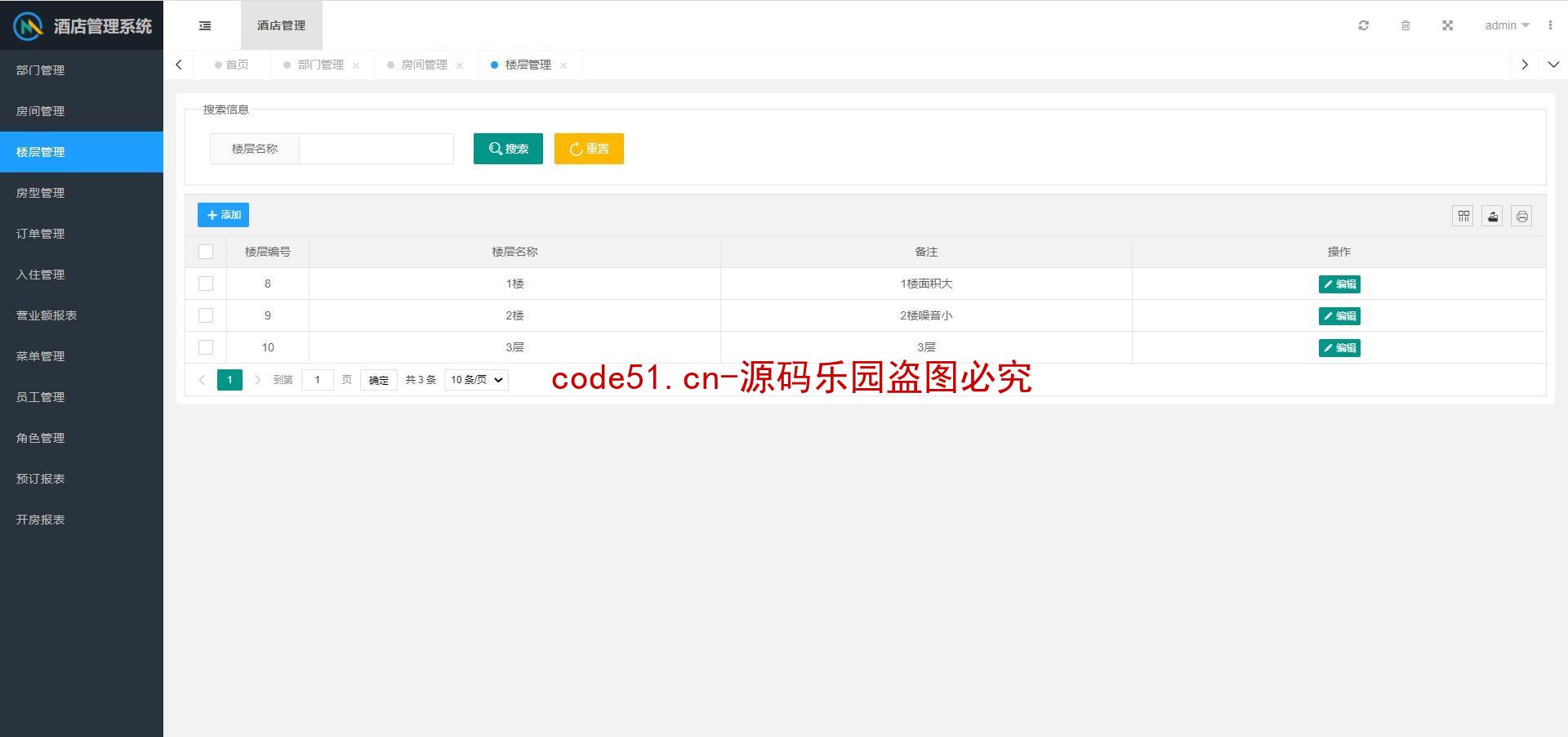Click the hotel system logo icon
This screenshot has height=737, width=1568.
(x=29, y=26)
